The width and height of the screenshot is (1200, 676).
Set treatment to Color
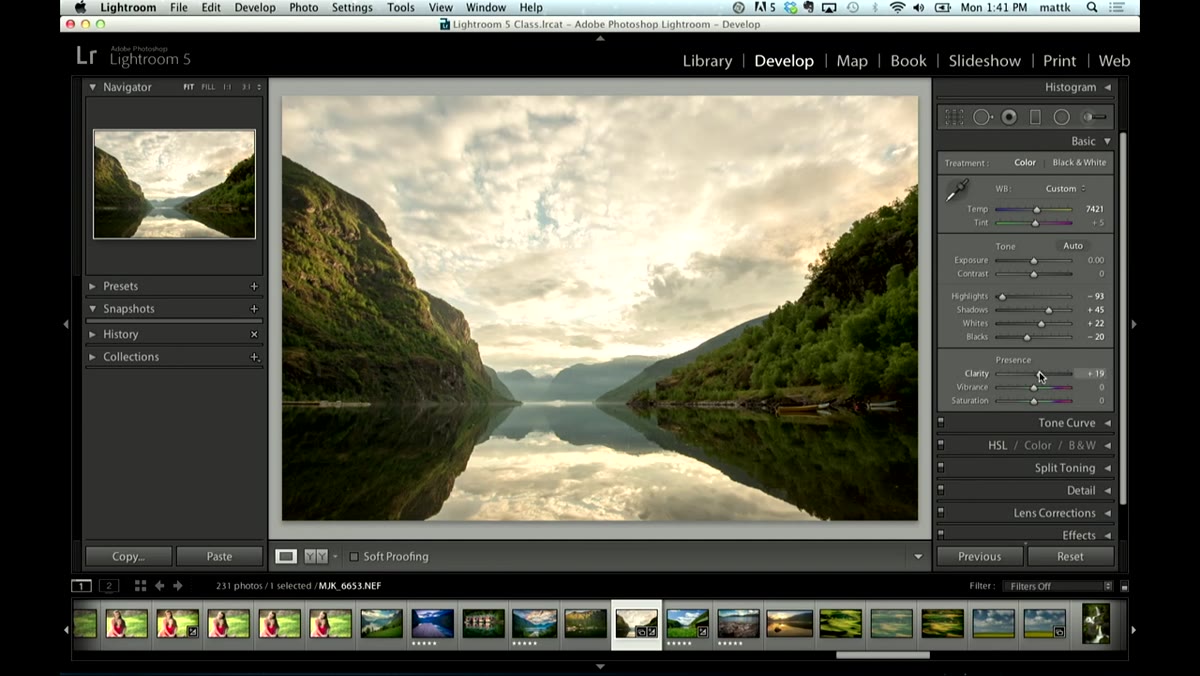pos(1025,163)
